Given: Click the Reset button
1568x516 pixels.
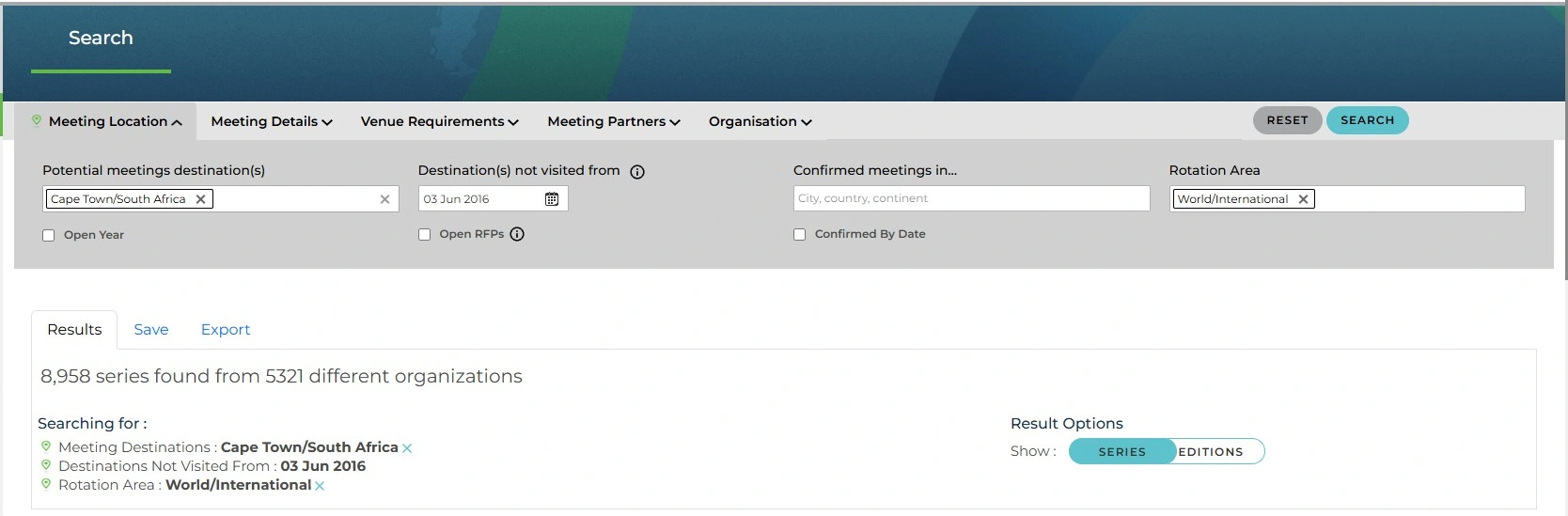Looking at the screenshot, I should [1287, 120].
